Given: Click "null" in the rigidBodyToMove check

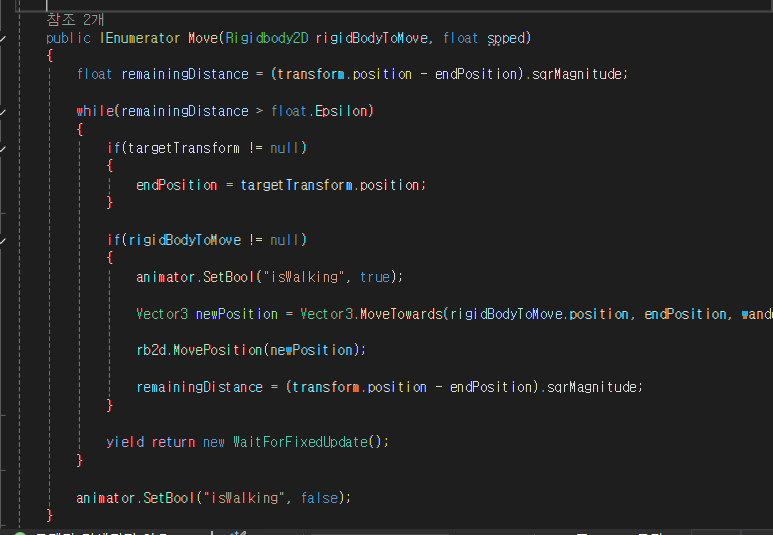Looking at the screenshot, I should click(x=285, y=240).
